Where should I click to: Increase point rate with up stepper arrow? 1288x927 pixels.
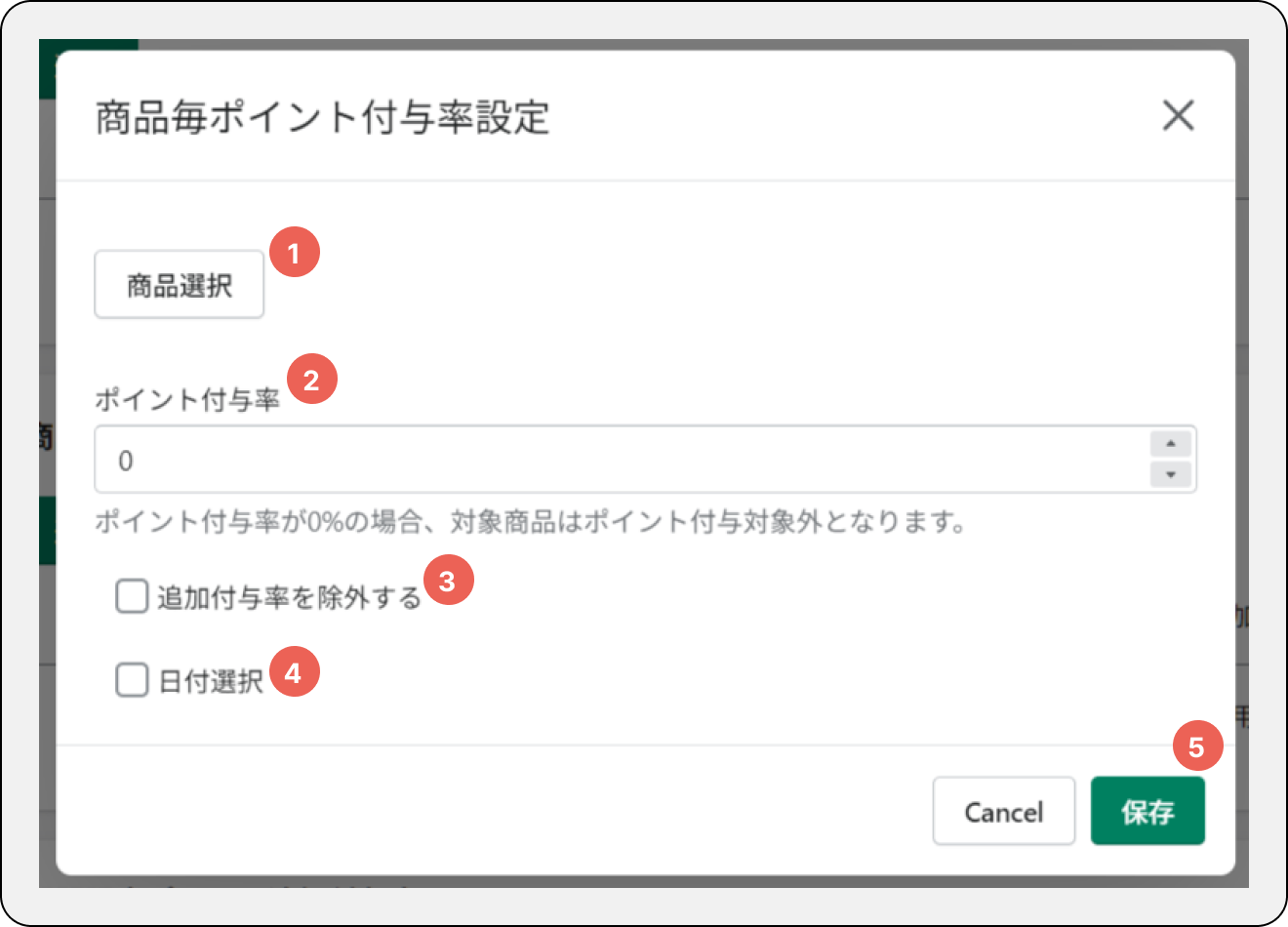point(1170,444)
